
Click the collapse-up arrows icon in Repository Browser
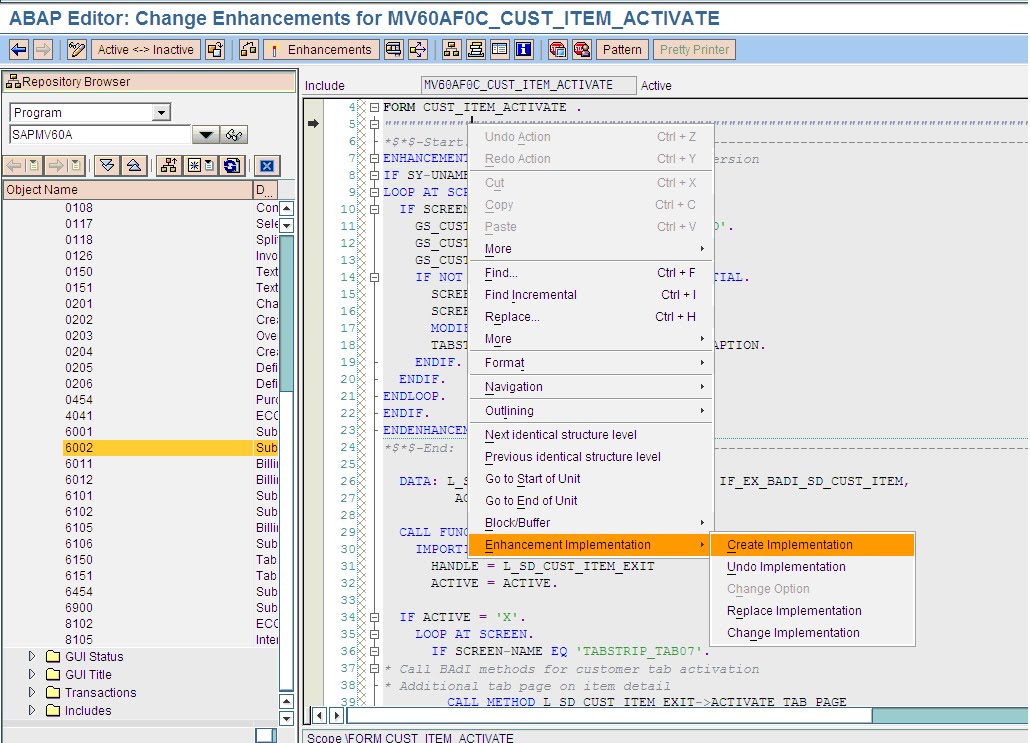tap(135, 165)
